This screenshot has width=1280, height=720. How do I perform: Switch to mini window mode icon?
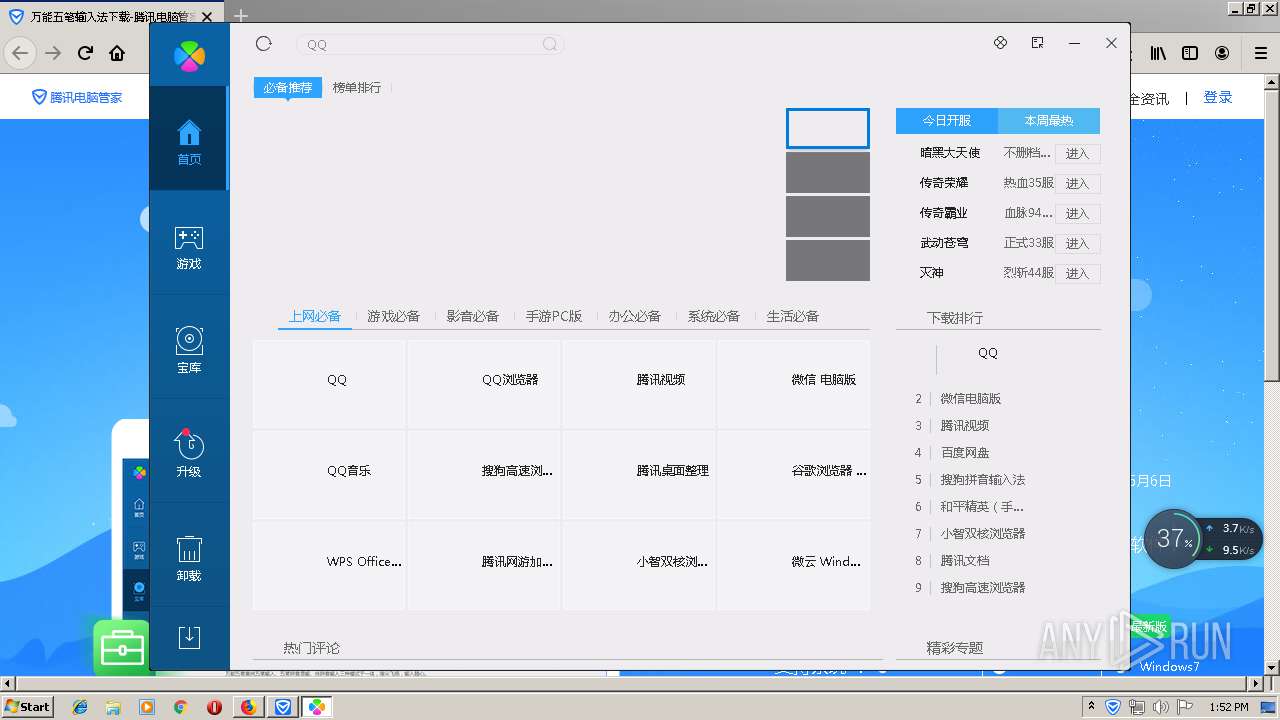pyautogui.click(x=1037, y=43)
